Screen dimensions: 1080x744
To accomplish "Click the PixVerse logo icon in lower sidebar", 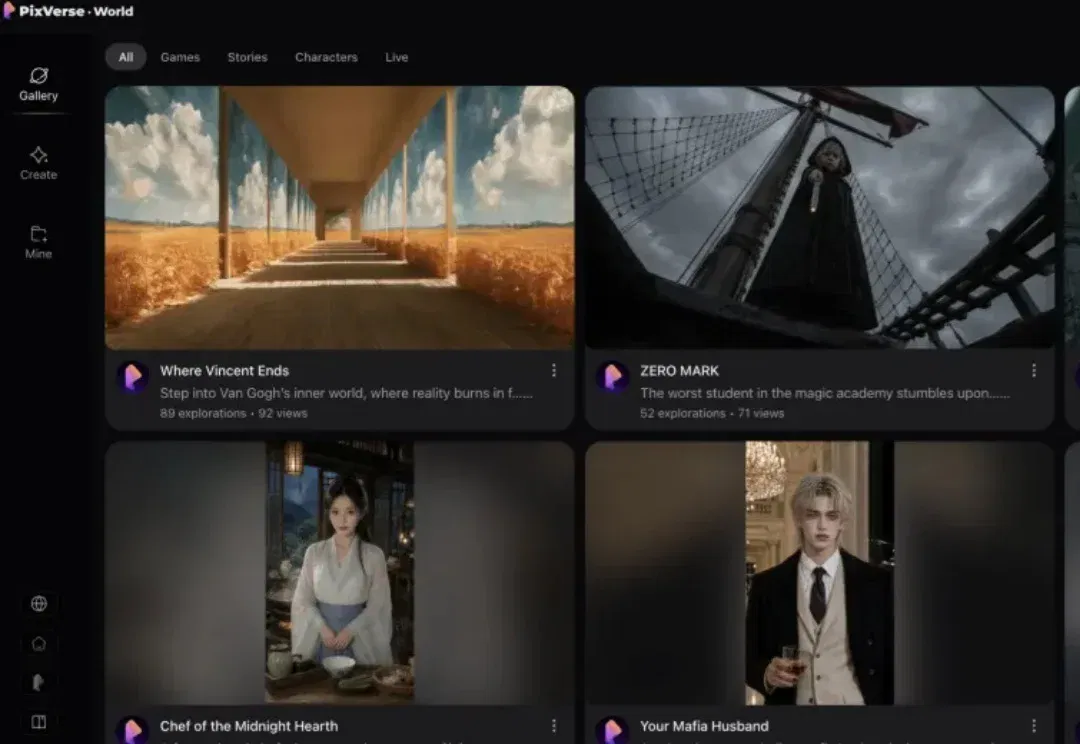I will 39,682.
